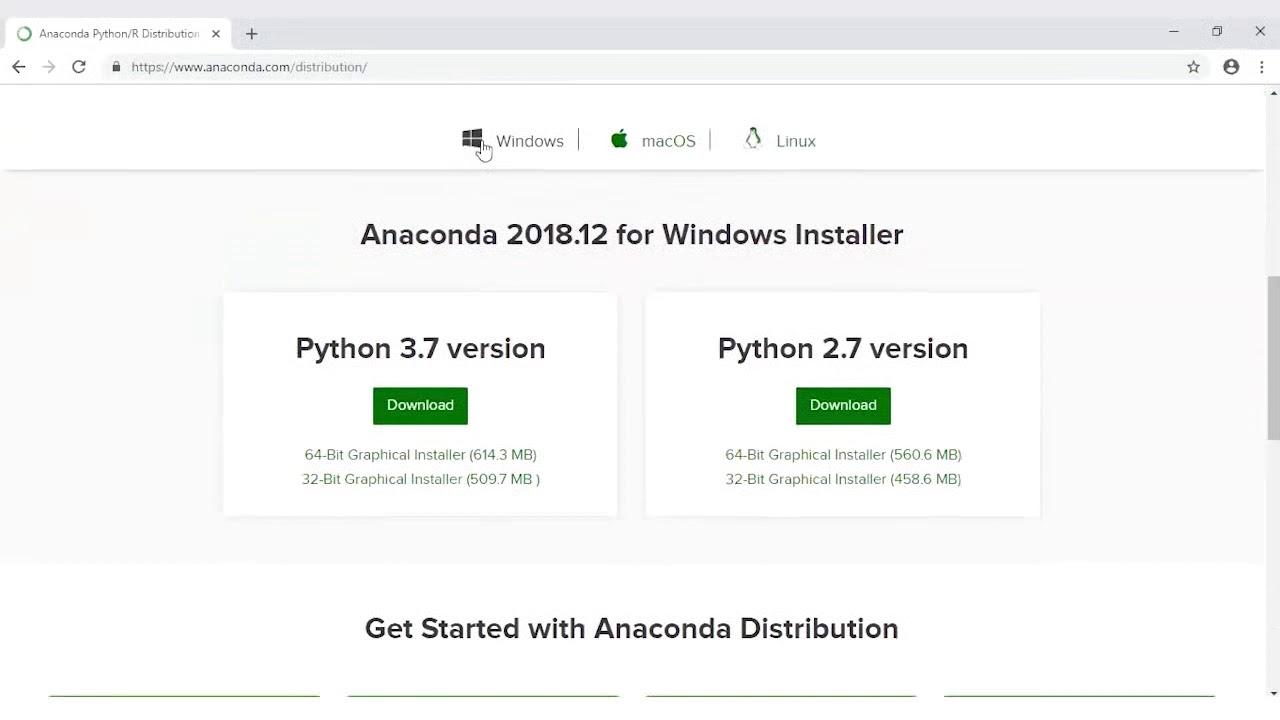Click the vertical page scrollbar thumb

(1273, 358)
